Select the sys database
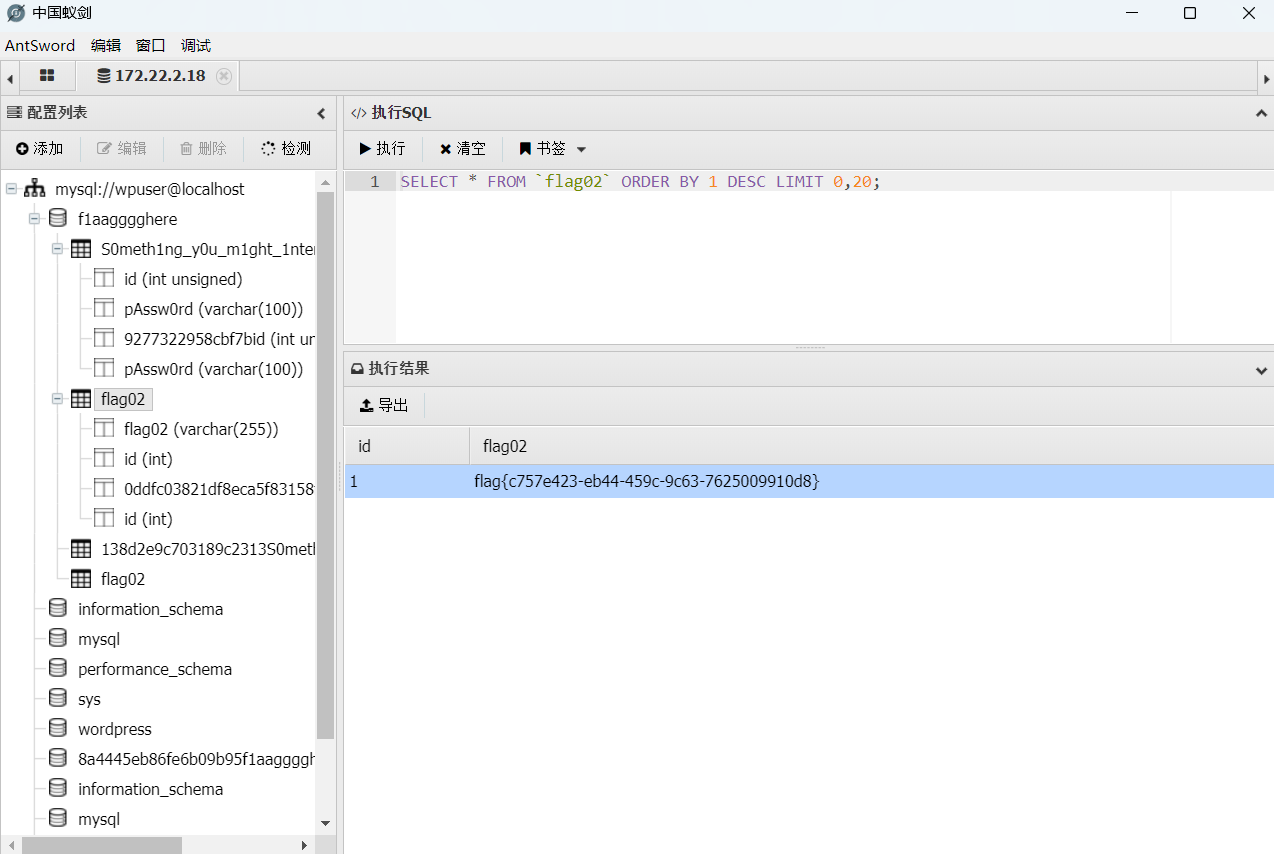The image size is (1274, 854). tap(89, 699)
